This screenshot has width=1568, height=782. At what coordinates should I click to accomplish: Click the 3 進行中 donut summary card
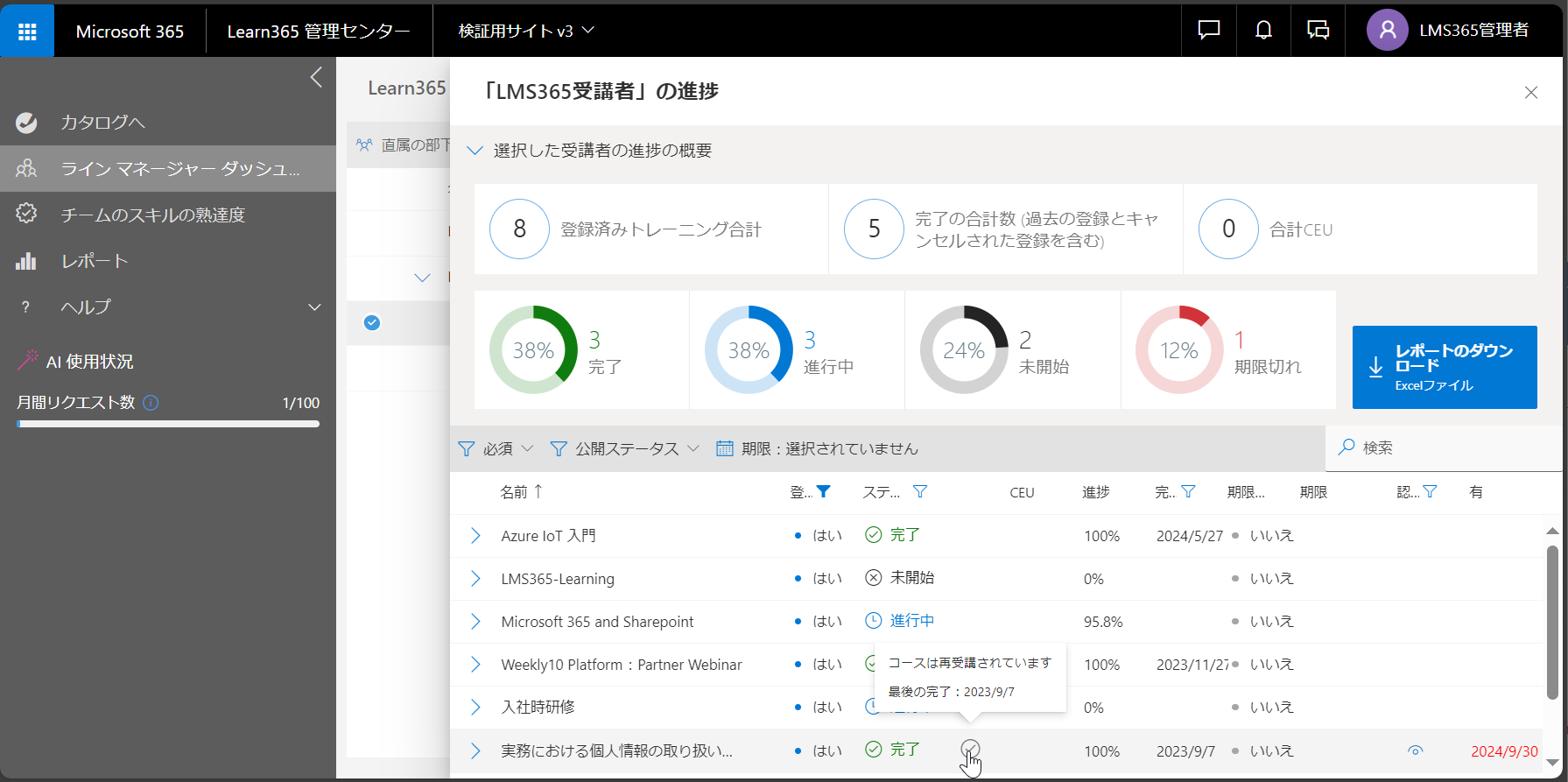(x=797, y=350)
